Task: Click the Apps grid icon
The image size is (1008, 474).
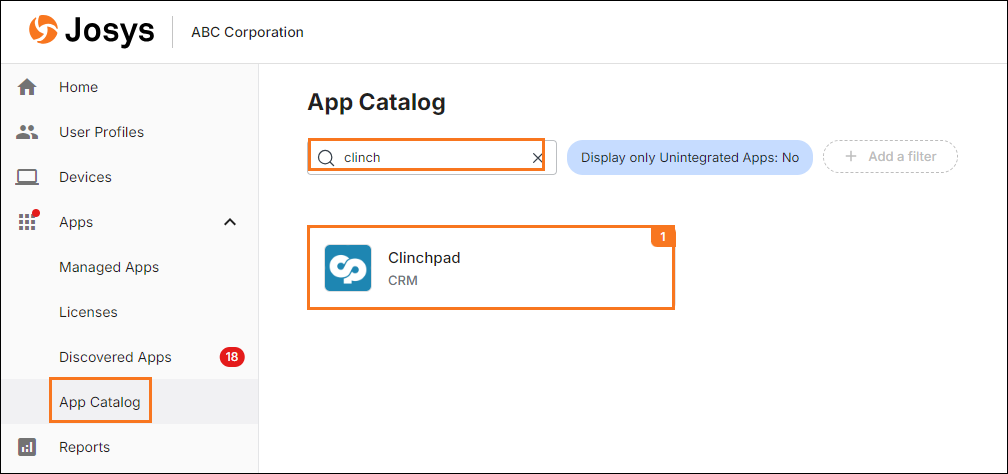Action: [28, 221]
